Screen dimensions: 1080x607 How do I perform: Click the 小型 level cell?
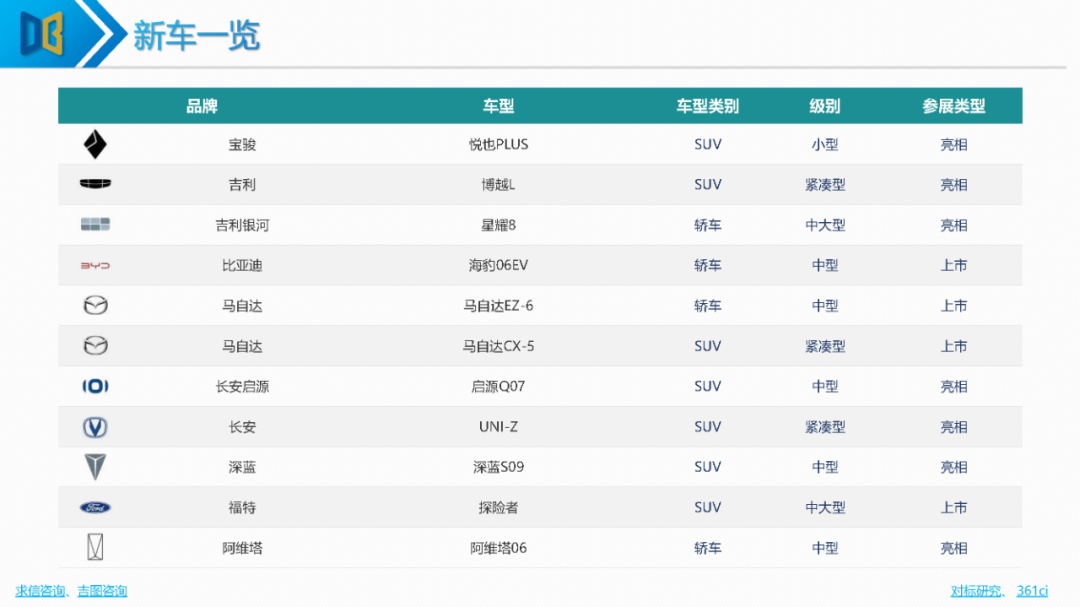pos(824,145)
